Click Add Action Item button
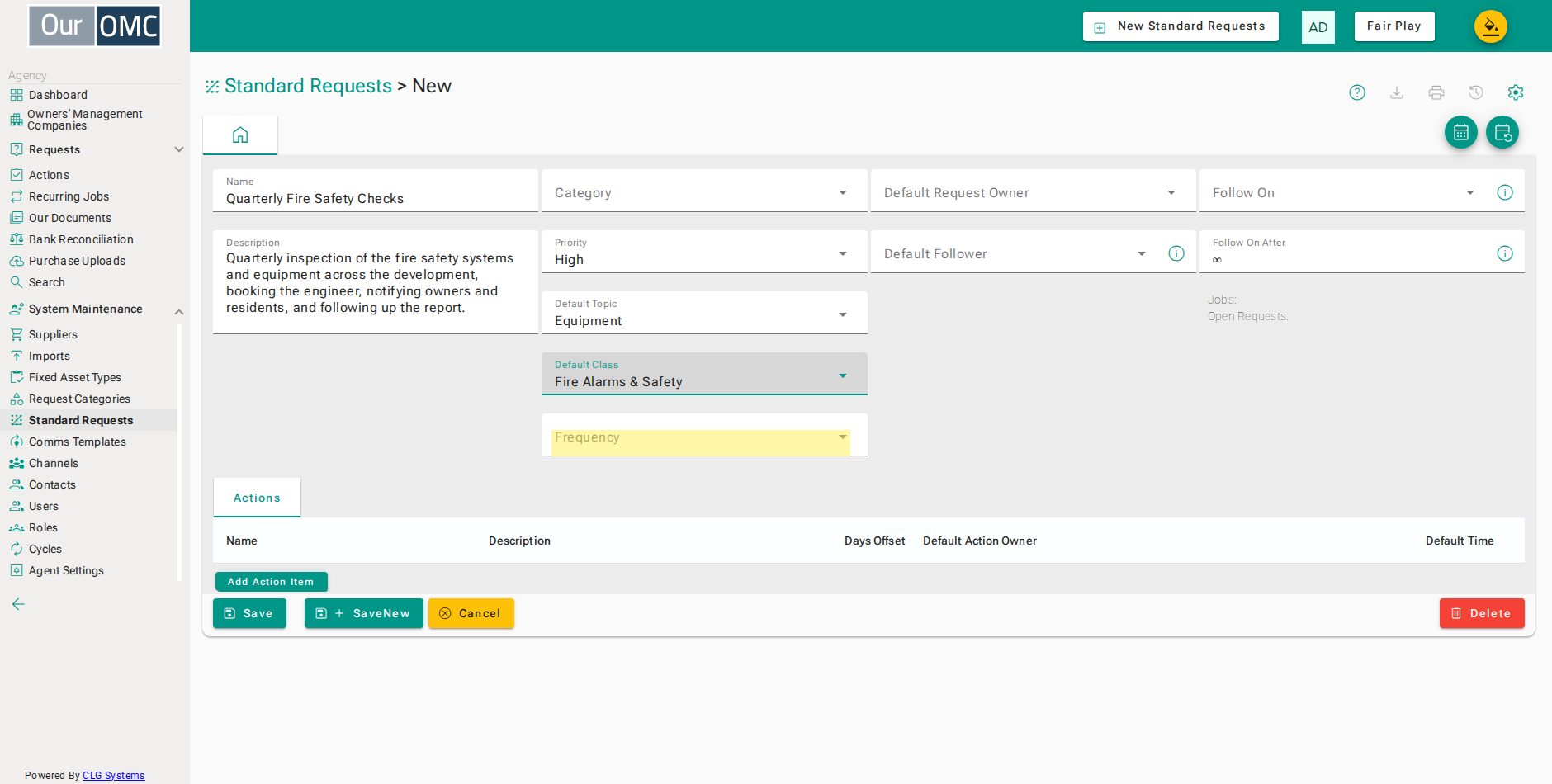The width and height of the screenshot is (1552, 784). pyautogui.click(x=272, y=582)
